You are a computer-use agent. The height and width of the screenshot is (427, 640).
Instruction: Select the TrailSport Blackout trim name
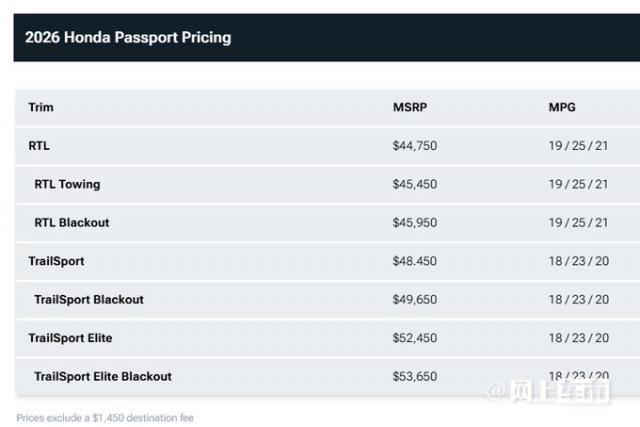[89, 300]
